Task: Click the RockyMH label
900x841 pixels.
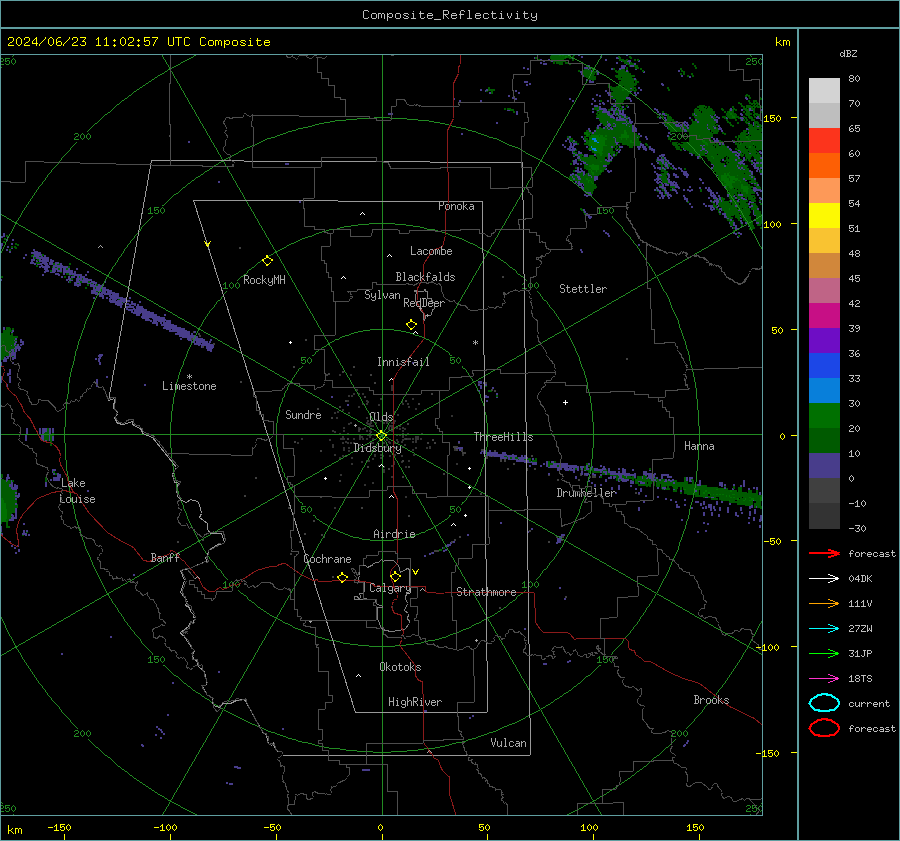Action: point(264,280)
